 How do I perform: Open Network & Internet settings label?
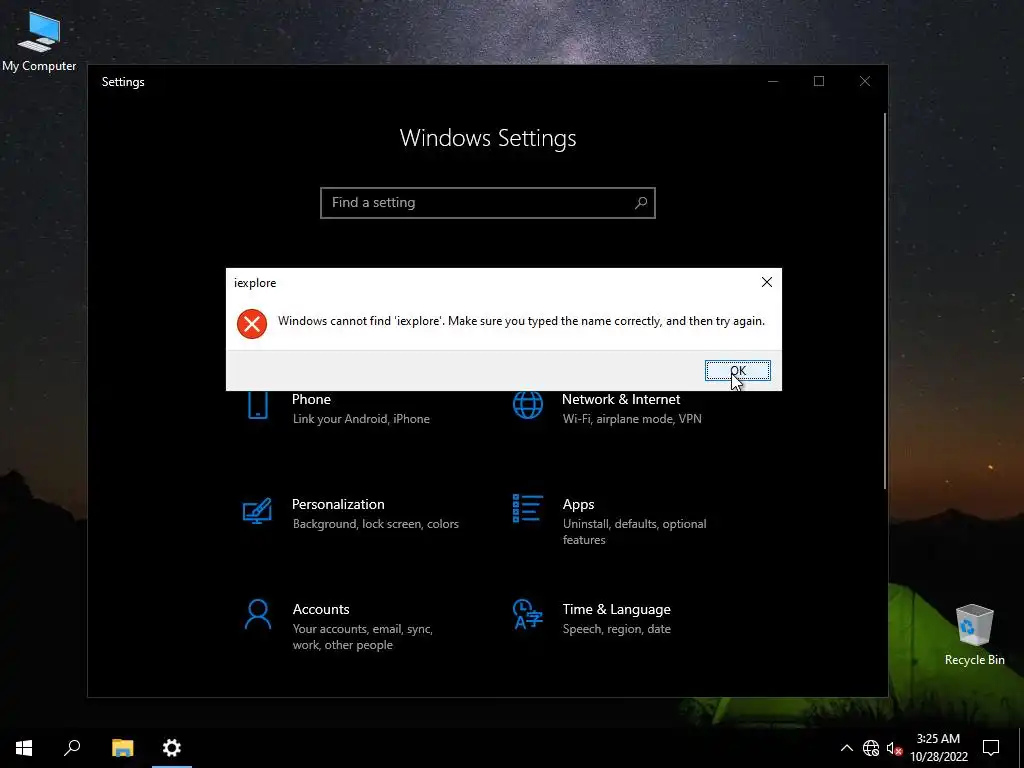[x=621, y=399]
